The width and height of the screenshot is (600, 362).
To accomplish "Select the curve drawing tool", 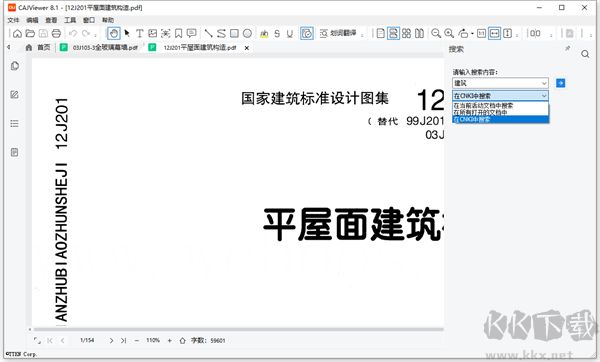I will [x=221, y=34].
